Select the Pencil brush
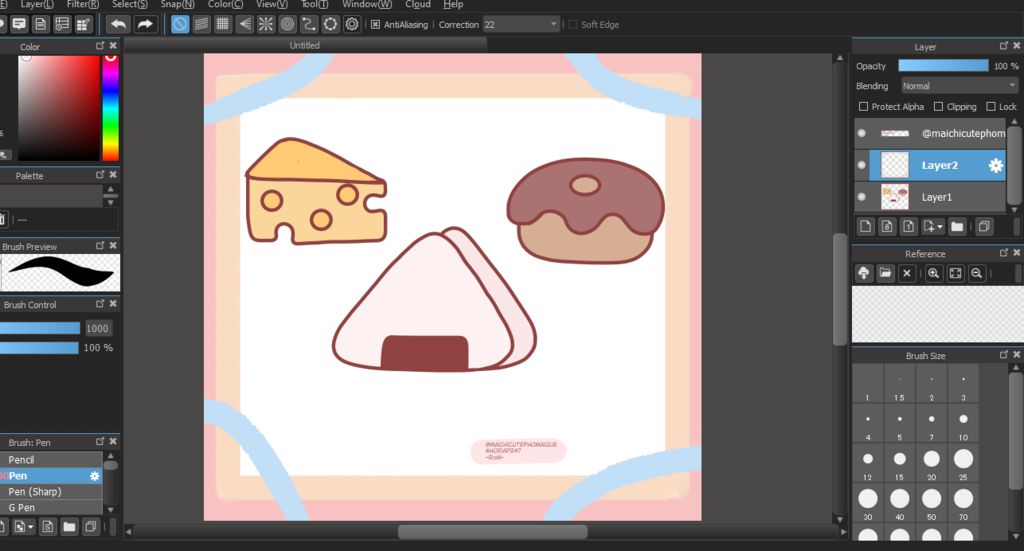Image resolution: width=1024 pixels, height=551 pixels. tap(51, 460)
